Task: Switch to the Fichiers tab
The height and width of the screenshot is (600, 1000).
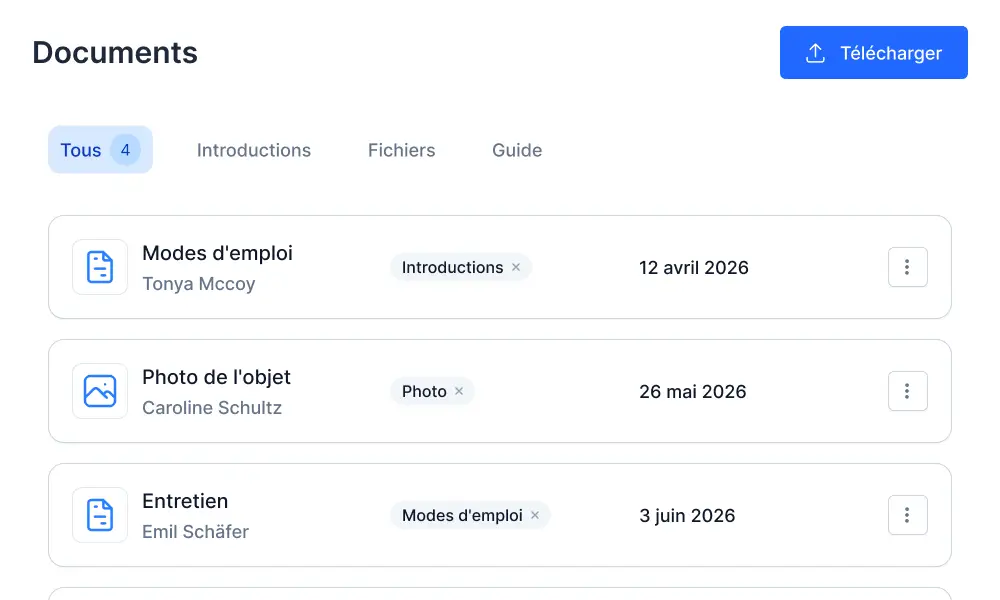Action: coord(401,150)
